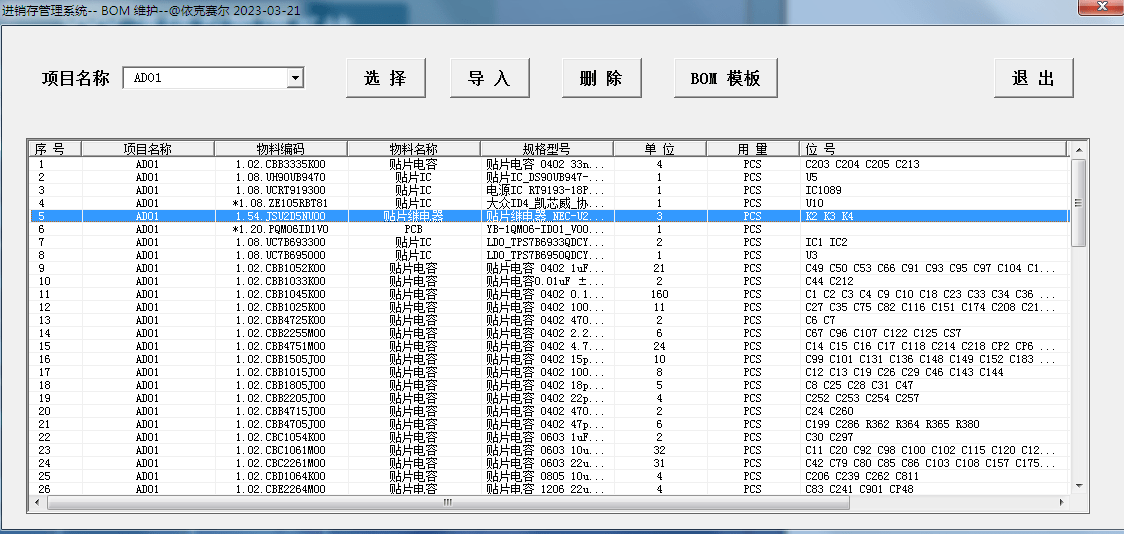
Task: Select row with code 1.02.CBB4751M00
Action: 549,346
